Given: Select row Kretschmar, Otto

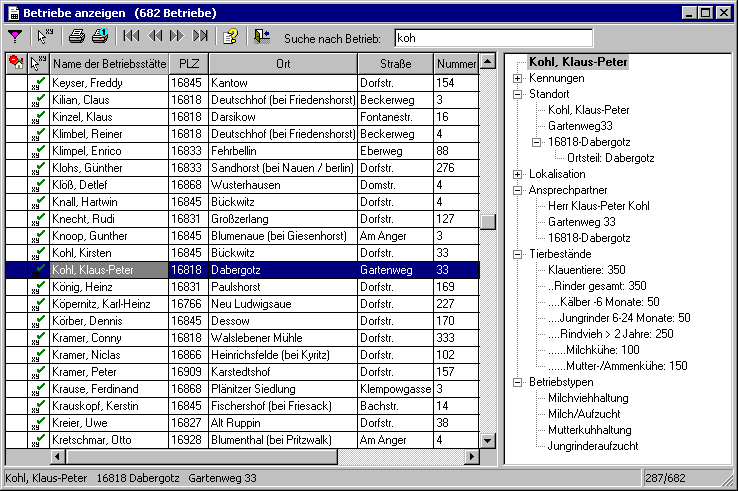Looking at the screenshot, I should click(242, 440).
